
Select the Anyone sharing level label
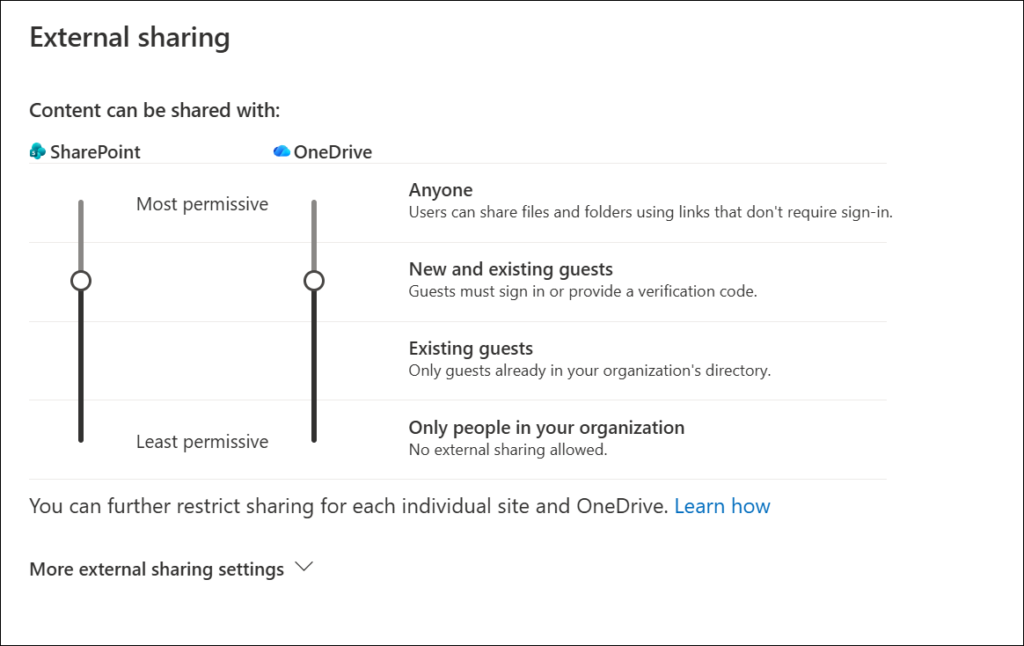point(441,190)
